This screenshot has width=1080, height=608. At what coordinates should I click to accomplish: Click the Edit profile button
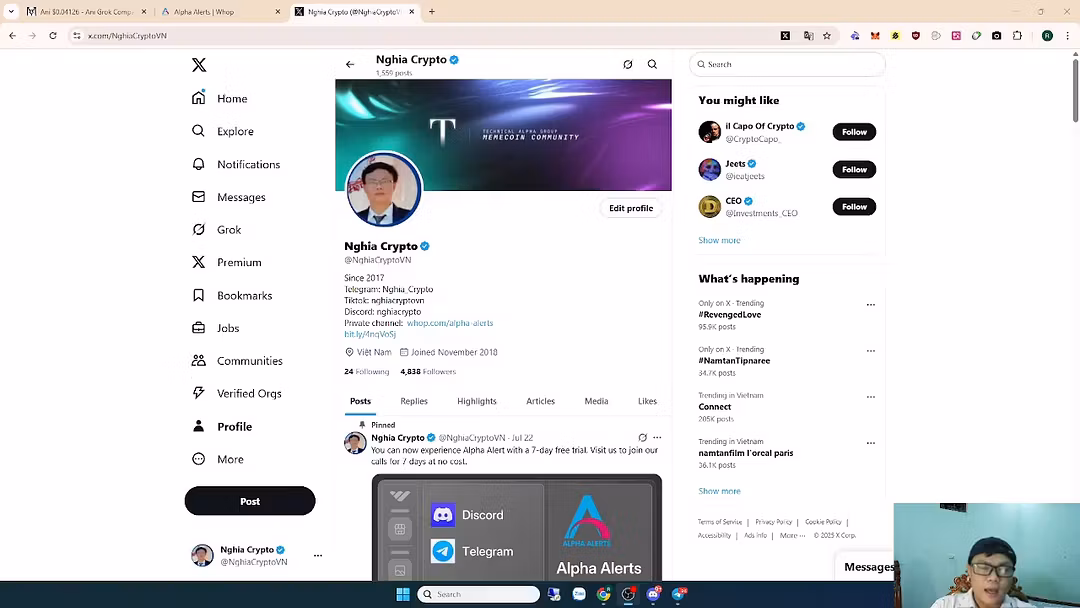point(631,208)
